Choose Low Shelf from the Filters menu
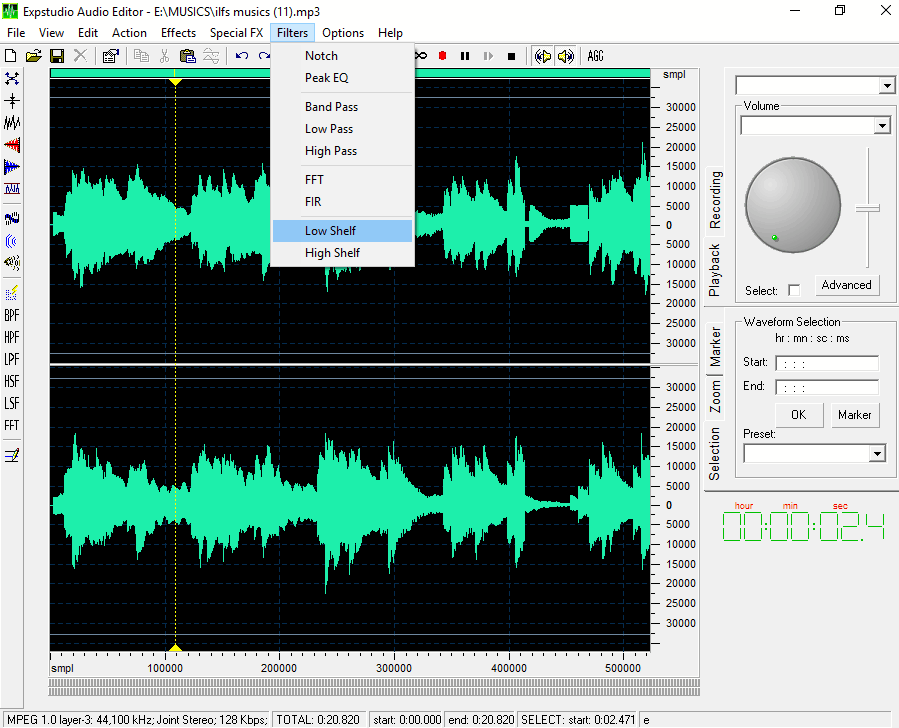The width and height of the screenshot is (899, 728). point(342,230)
